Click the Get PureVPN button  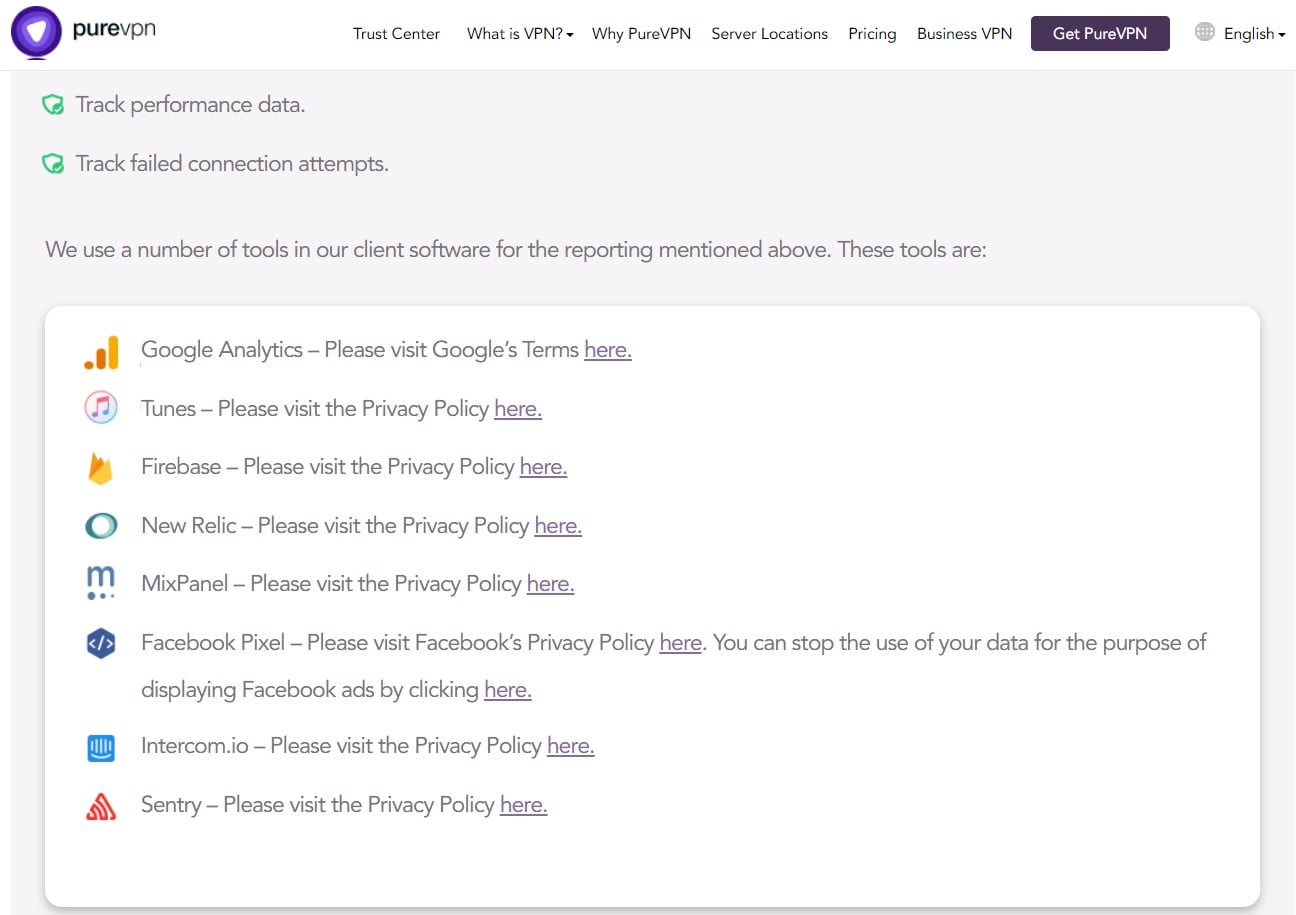1100,33
